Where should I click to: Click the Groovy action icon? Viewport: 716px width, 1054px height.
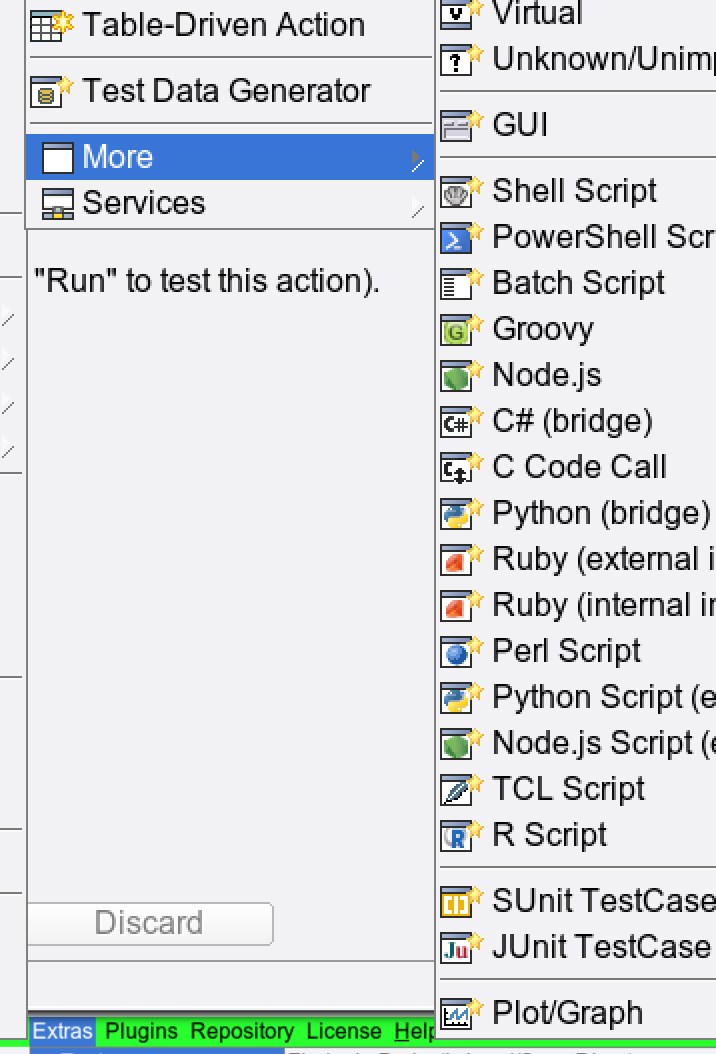(458, 329)
